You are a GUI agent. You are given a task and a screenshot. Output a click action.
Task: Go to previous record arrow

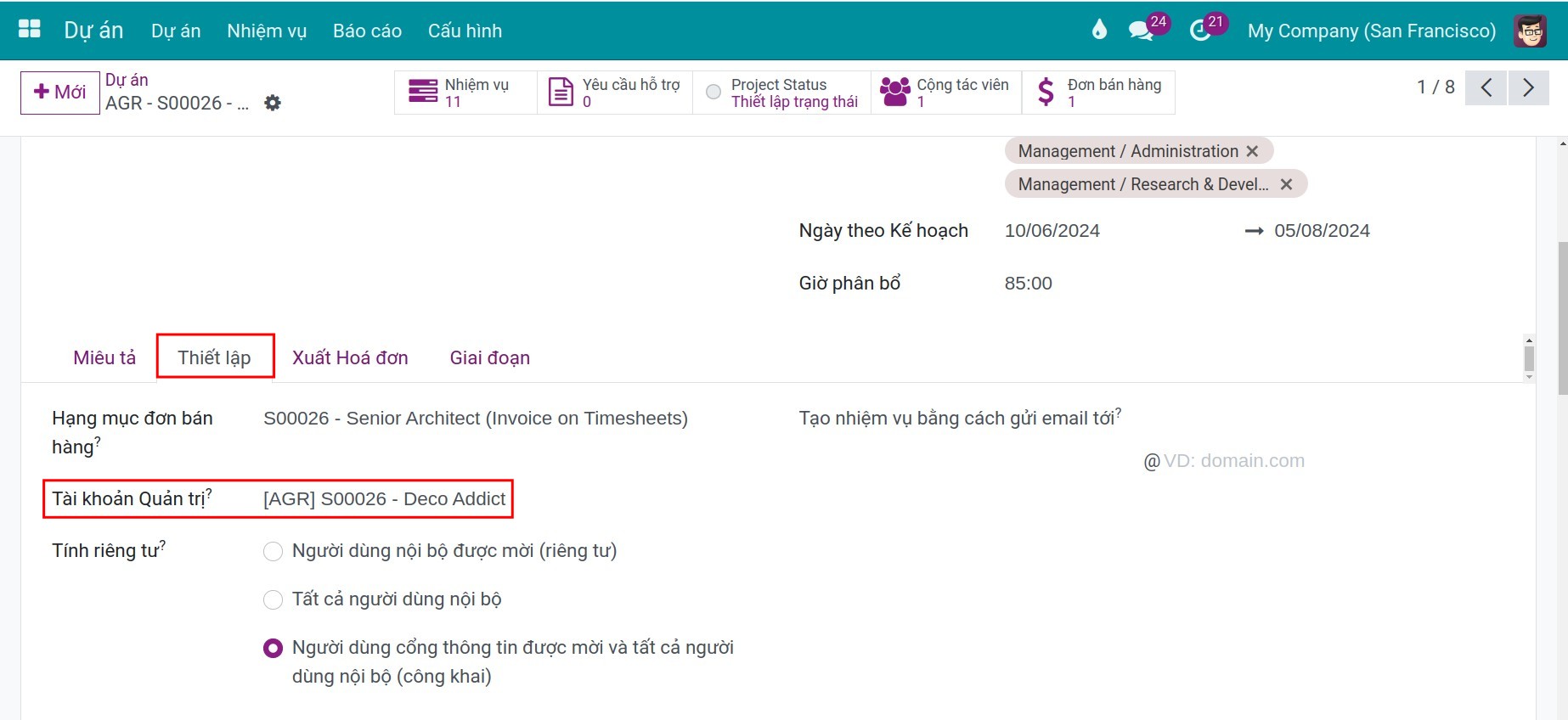tap(1486, 87)
